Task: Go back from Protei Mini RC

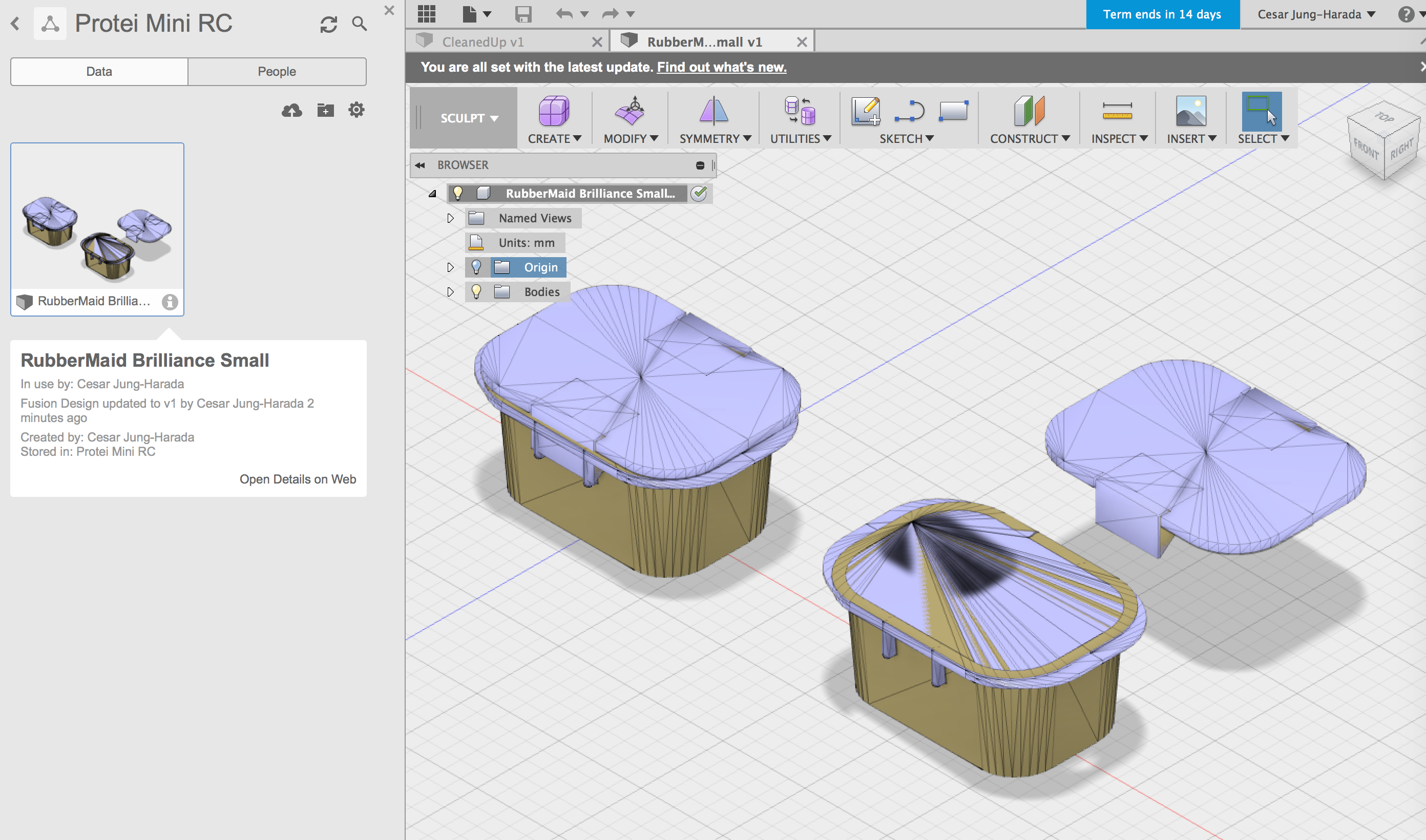Action: pyautogui.click(x=15, y=24)
